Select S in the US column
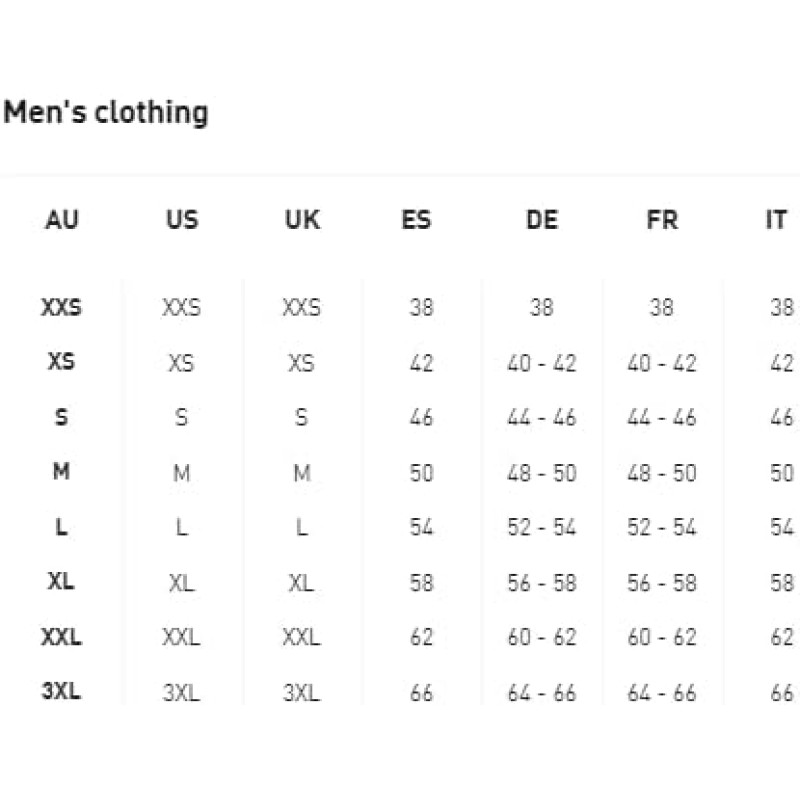Image resolution: width=800 pixels, height=800 pixels. (x=181, y=417)
